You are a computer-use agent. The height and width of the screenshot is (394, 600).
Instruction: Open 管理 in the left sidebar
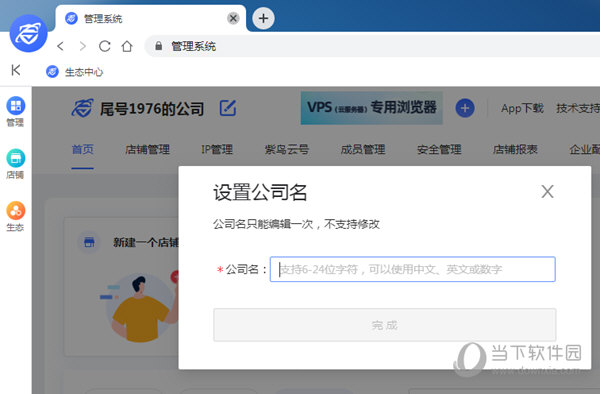15,111
